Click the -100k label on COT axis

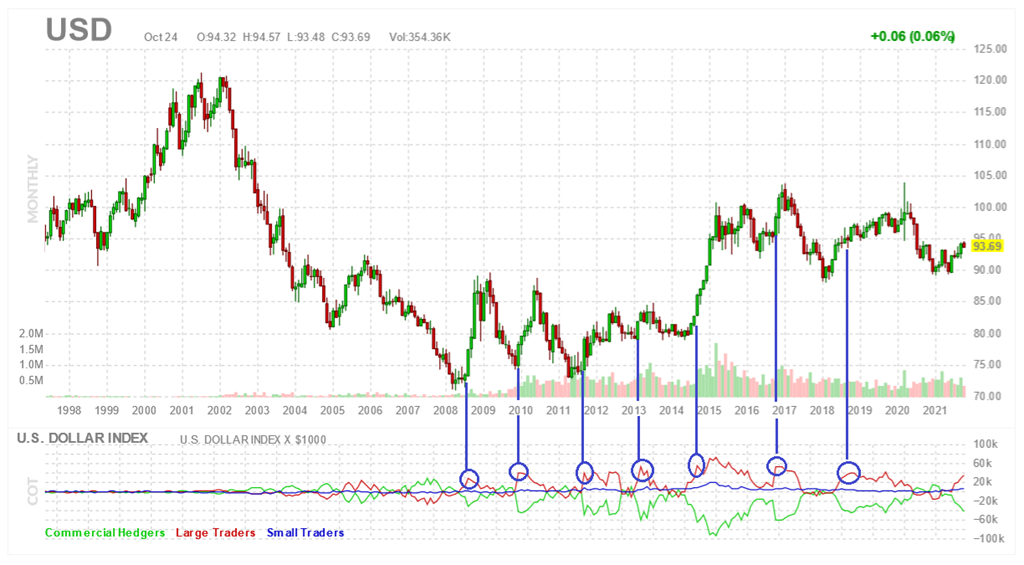coord(989,538)
